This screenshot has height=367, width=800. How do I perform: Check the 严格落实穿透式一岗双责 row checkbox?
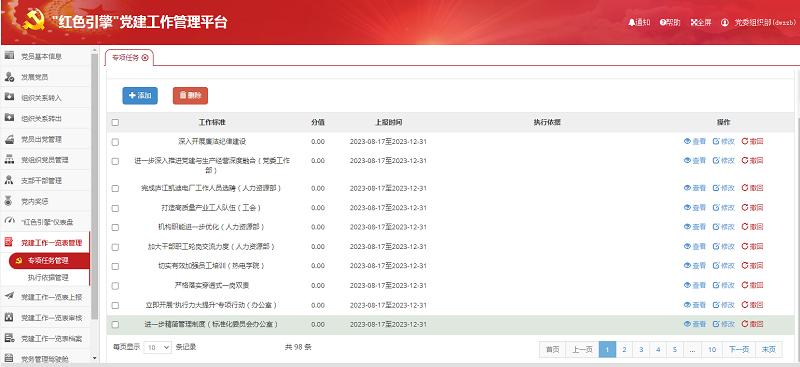pos(115,286)
